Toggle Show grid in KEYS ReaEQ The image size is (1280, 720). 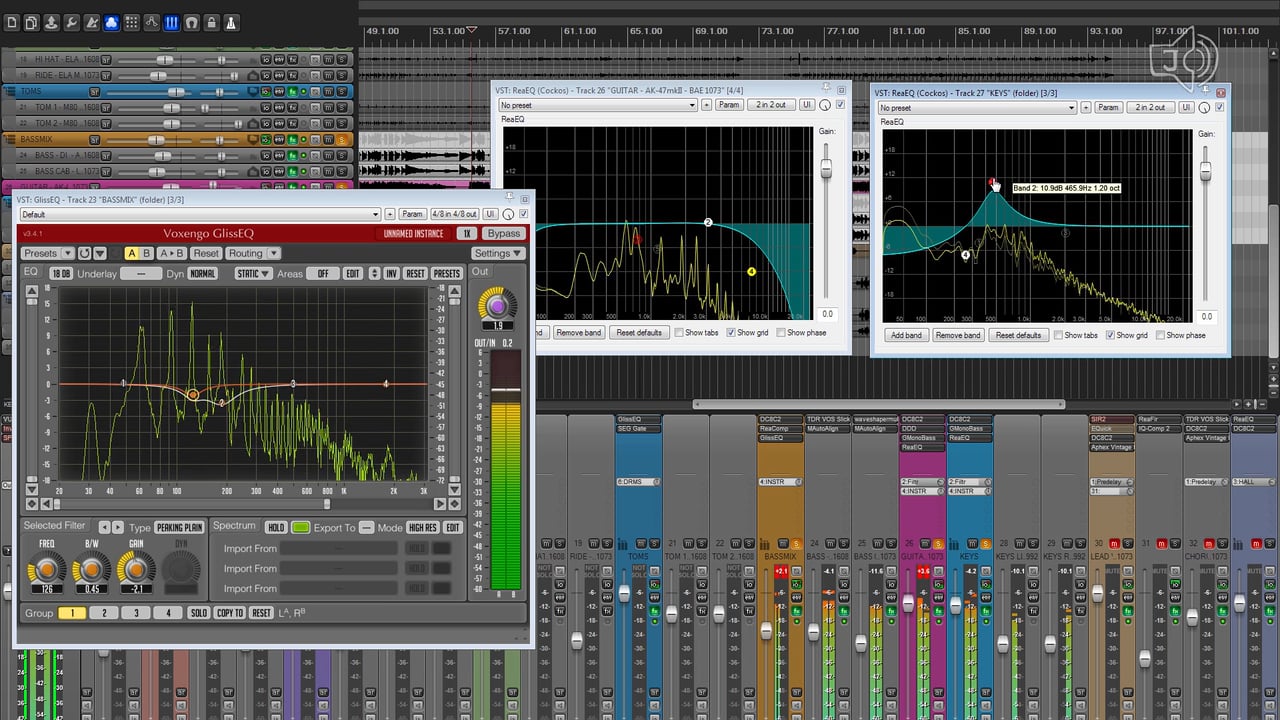click(x=1111, y=335)
